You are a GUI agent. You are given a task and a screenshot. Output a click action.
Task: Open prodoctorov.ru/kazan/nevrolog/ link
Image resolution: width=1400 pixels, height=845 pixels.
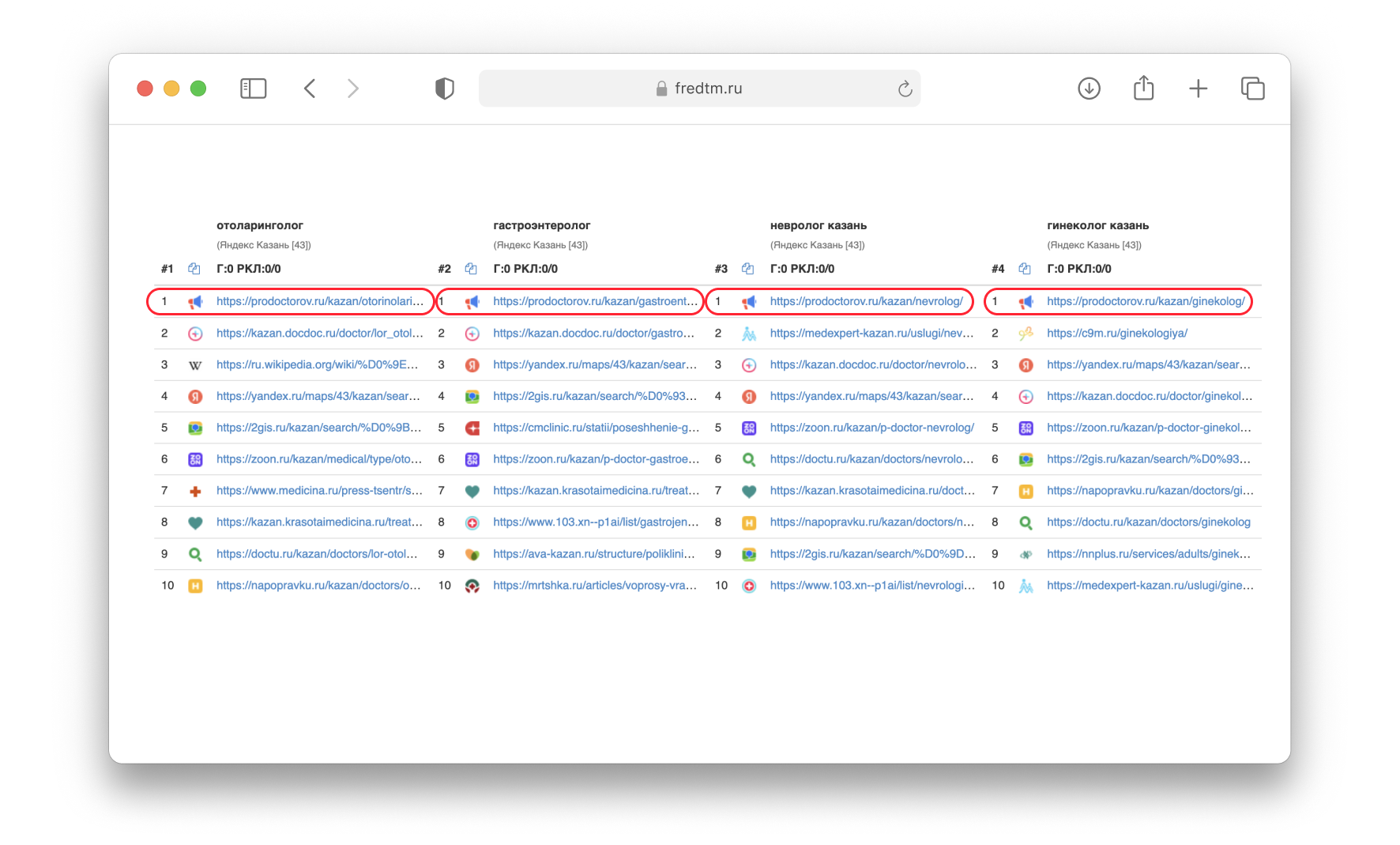coord(867,301)
